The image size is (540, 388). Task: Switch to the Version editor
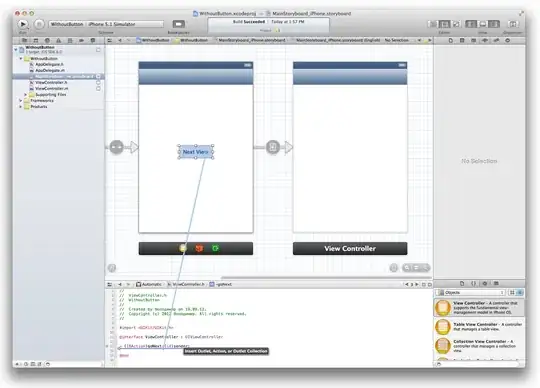[x=456, y=24]
